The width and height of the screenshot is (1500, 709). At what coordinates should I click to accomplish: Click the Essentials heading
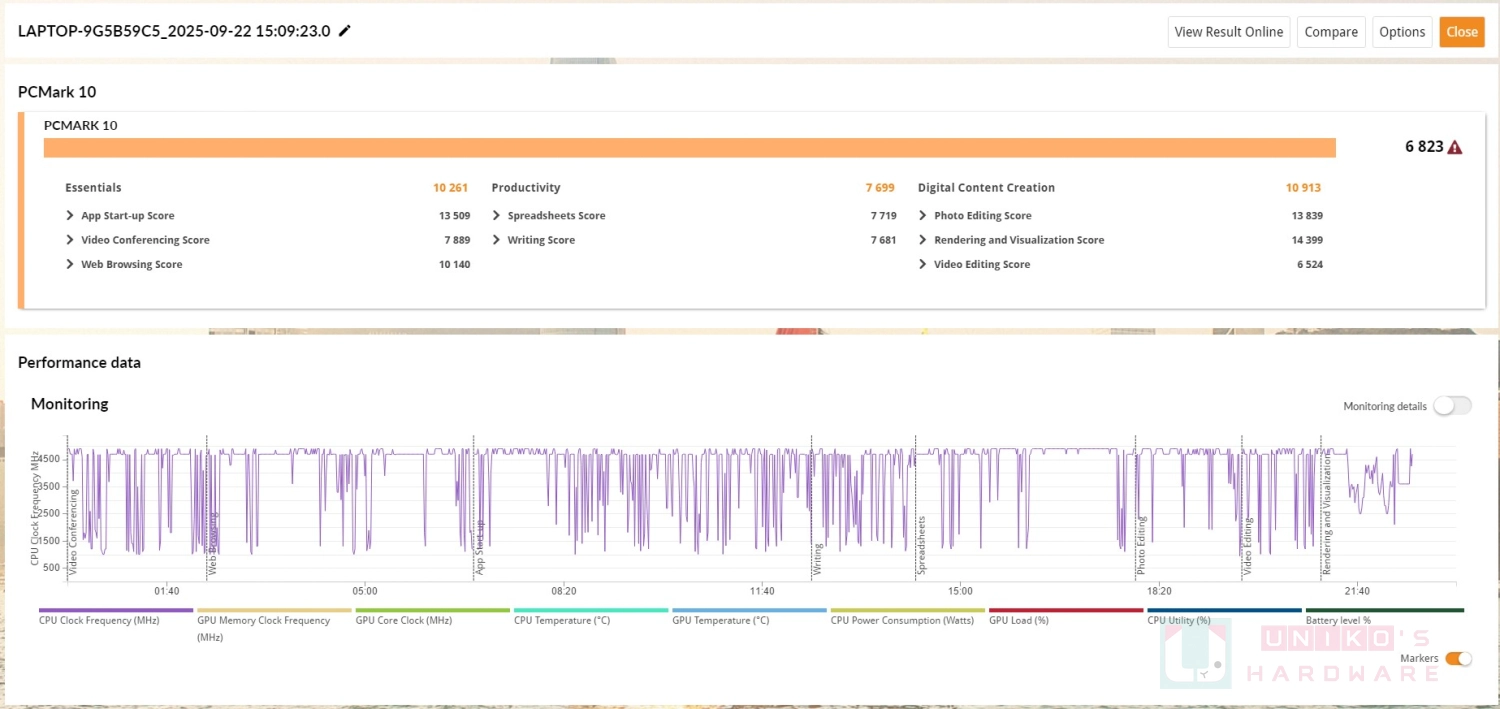point(93,188)
